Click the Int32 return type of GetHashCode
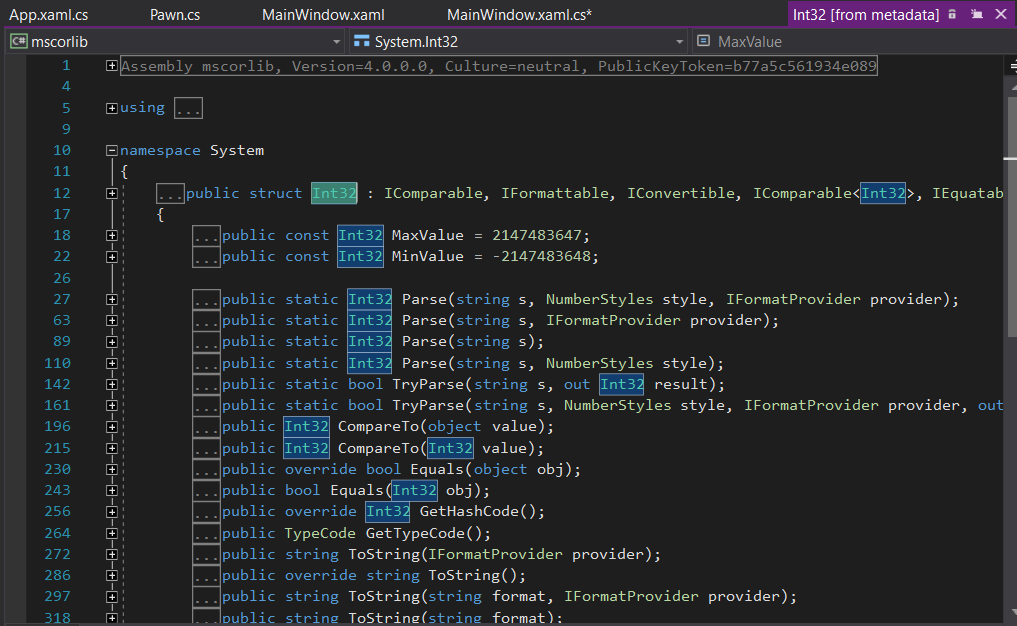The width and height of the screenshot is (1017, 626). click(387, 512)
